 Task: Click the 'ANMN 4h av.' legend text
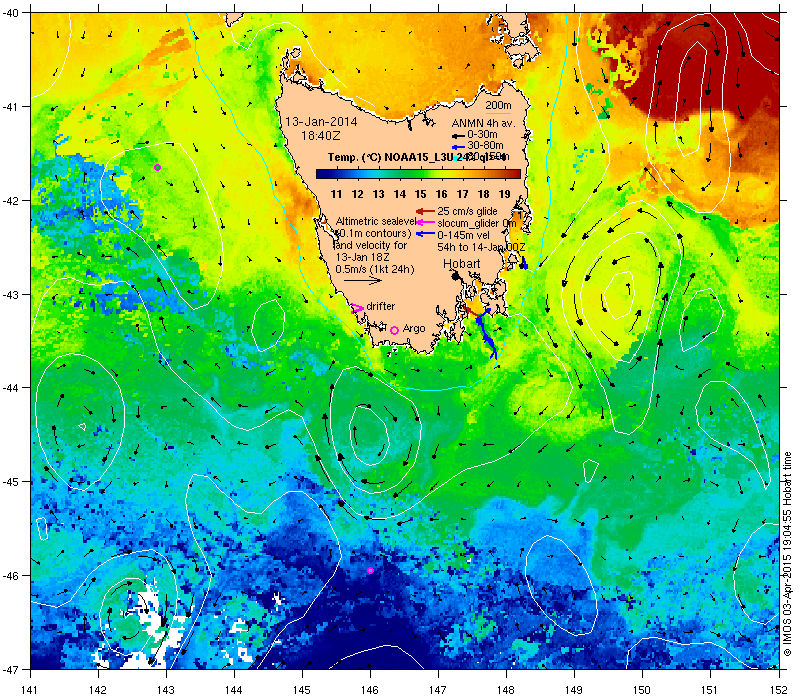484,123
